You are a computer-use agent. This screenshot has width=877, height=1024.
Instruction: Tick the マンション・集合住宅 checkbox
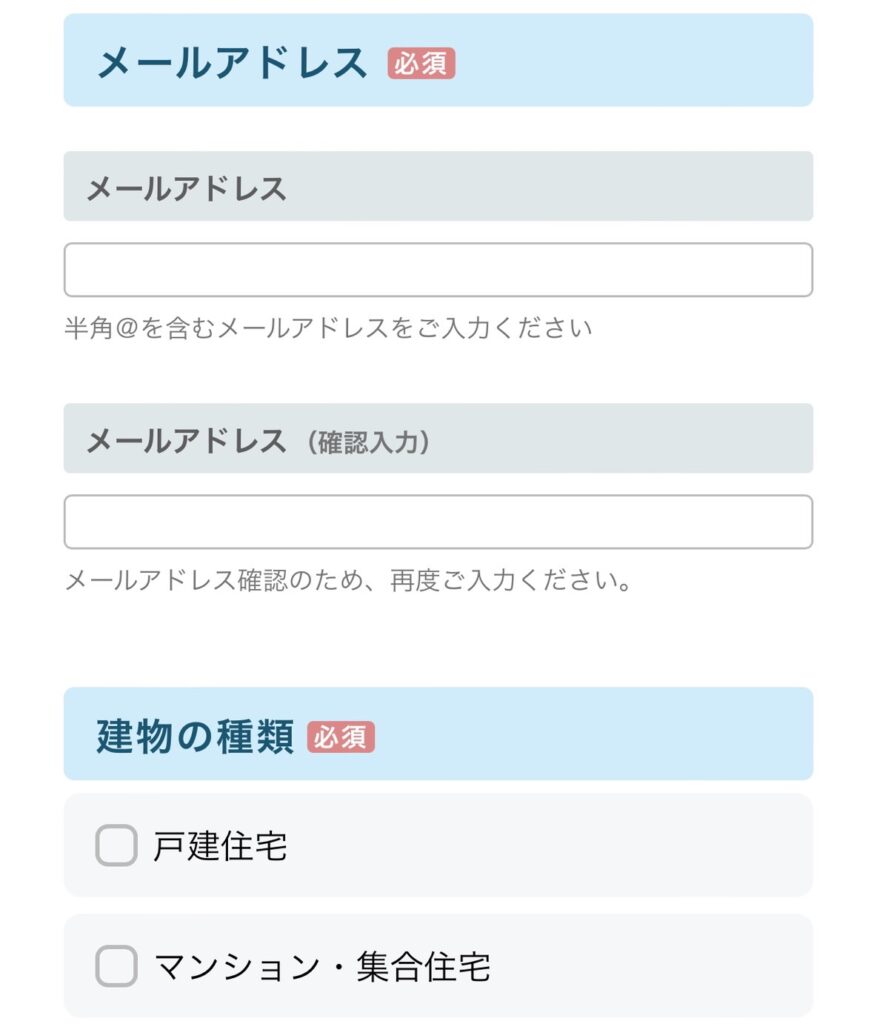pyautogui.click(x=116, y=966)
